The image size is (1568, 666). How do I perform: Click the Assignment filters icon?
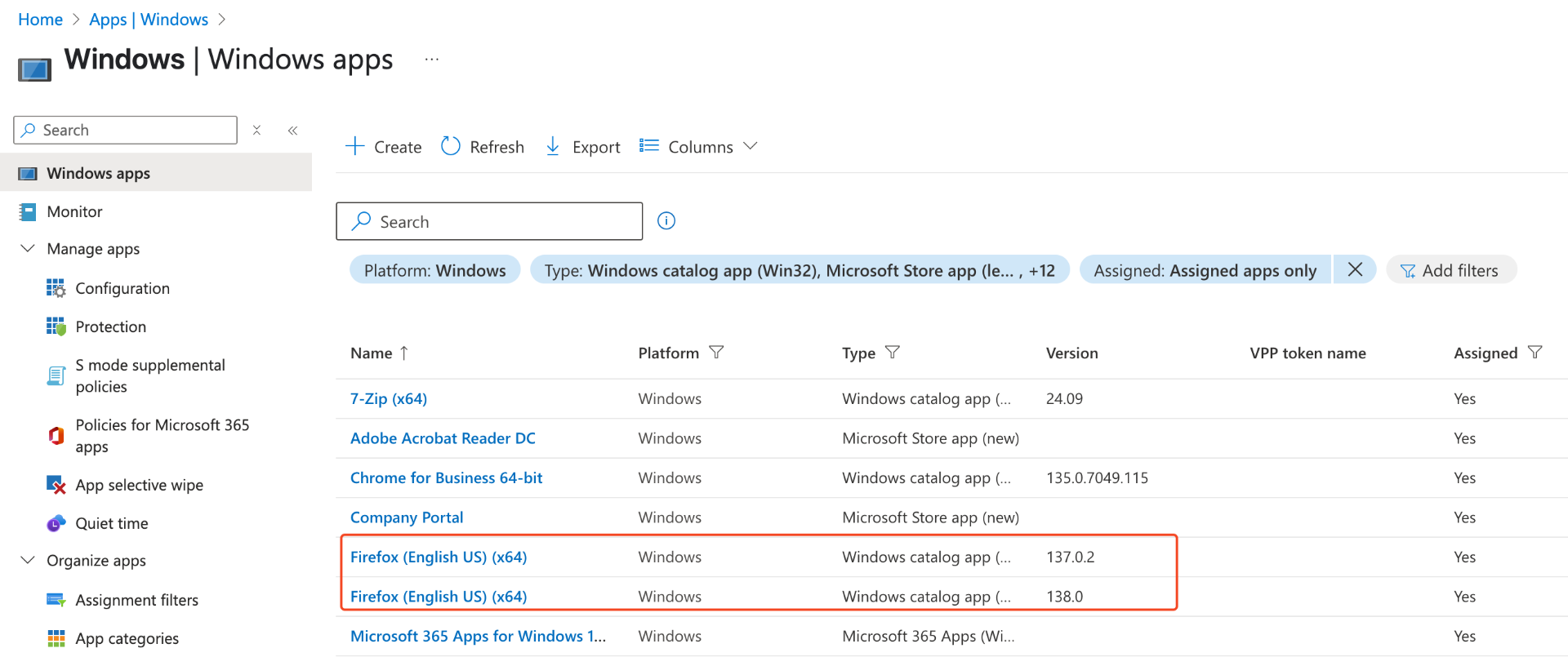pos(56,600)
